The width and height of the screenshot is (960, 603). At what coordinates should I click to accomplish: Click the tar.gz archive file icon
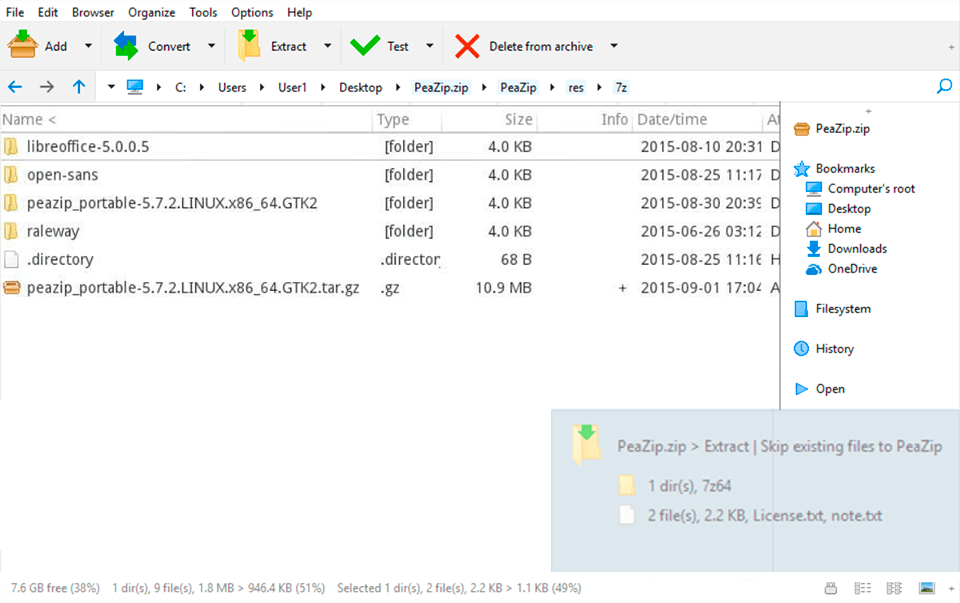click(12, 287)
